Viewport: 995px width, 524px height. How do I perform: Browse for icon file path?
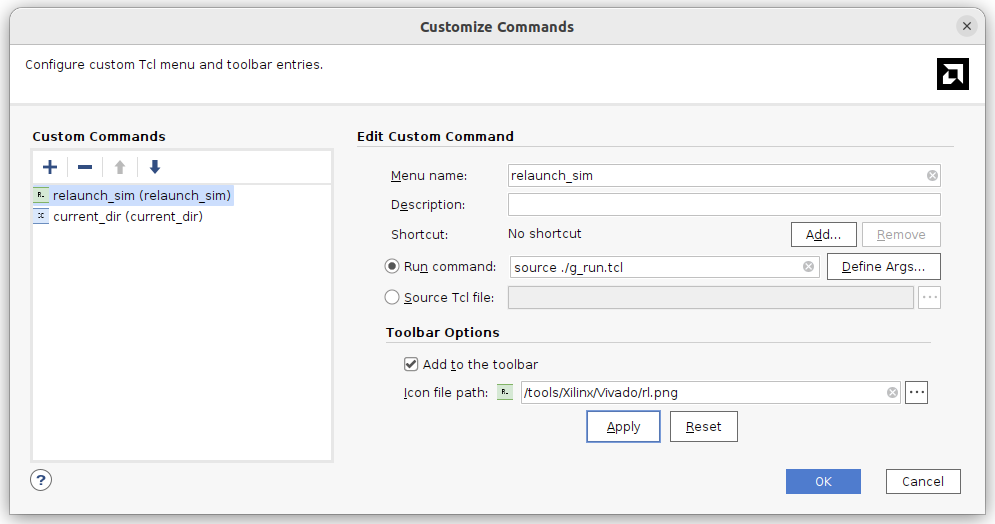point(916,393)
